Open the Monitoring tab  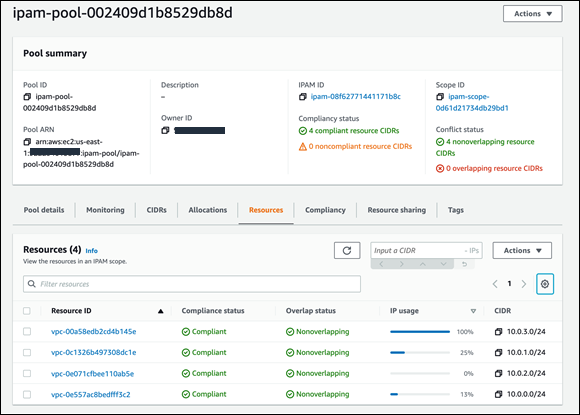[x=105, y=210]
